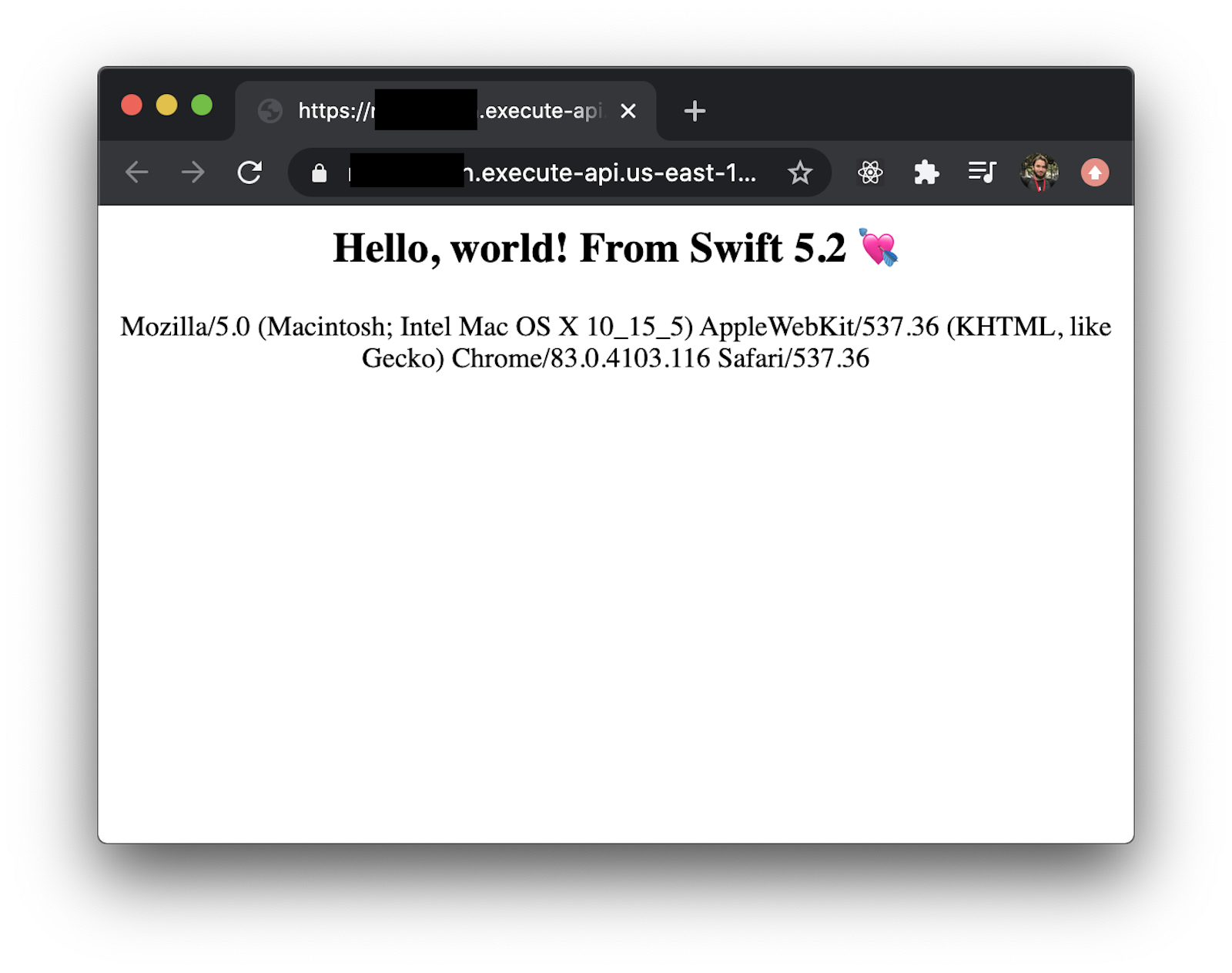Click the globe favicon on the active tab
Image resolution: width=1232 pixels, height=973 pixels.
[x=269, y=111]
